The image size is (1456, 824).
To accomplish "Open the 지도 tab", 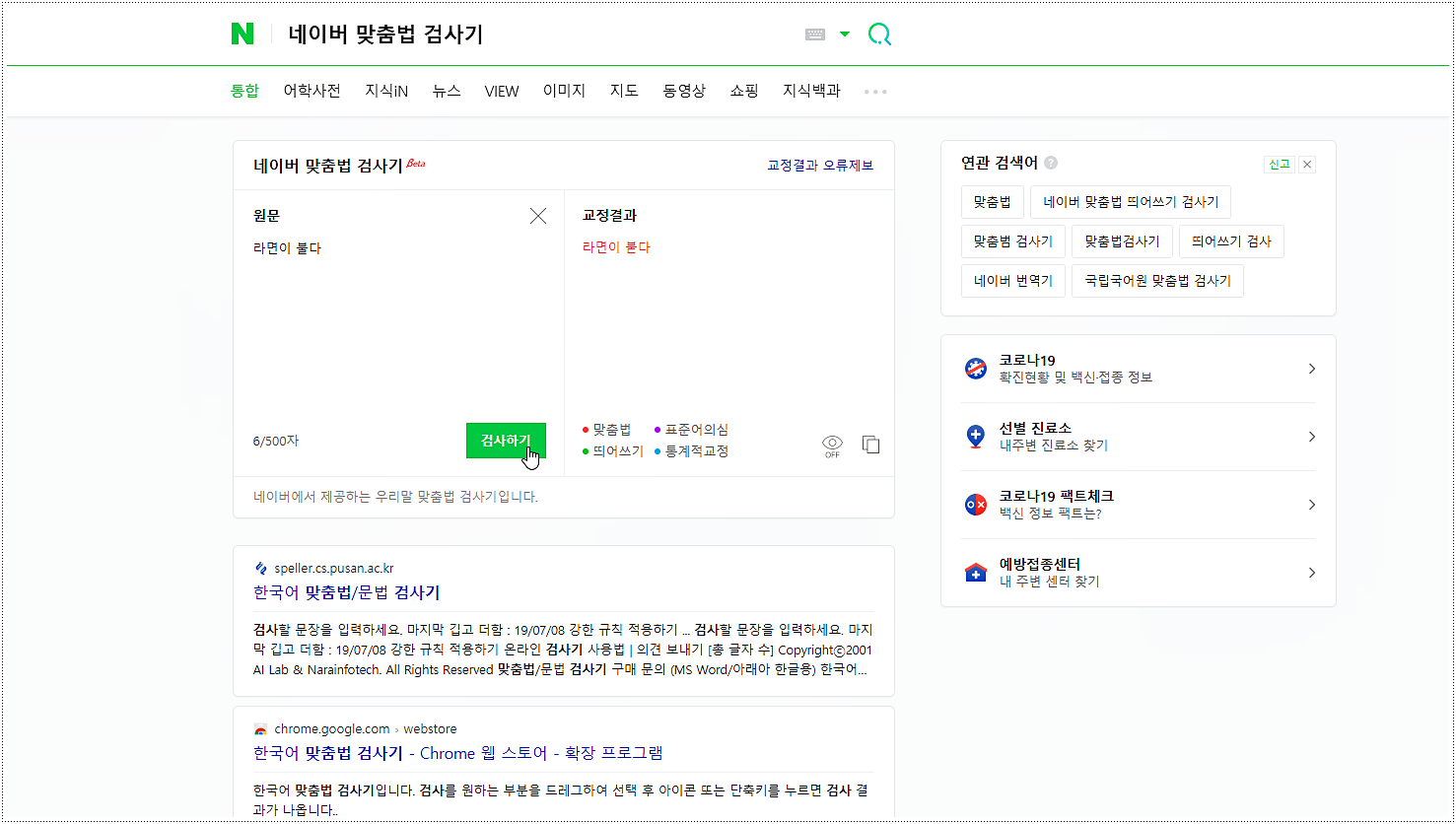I will click(x=624, y=91).
